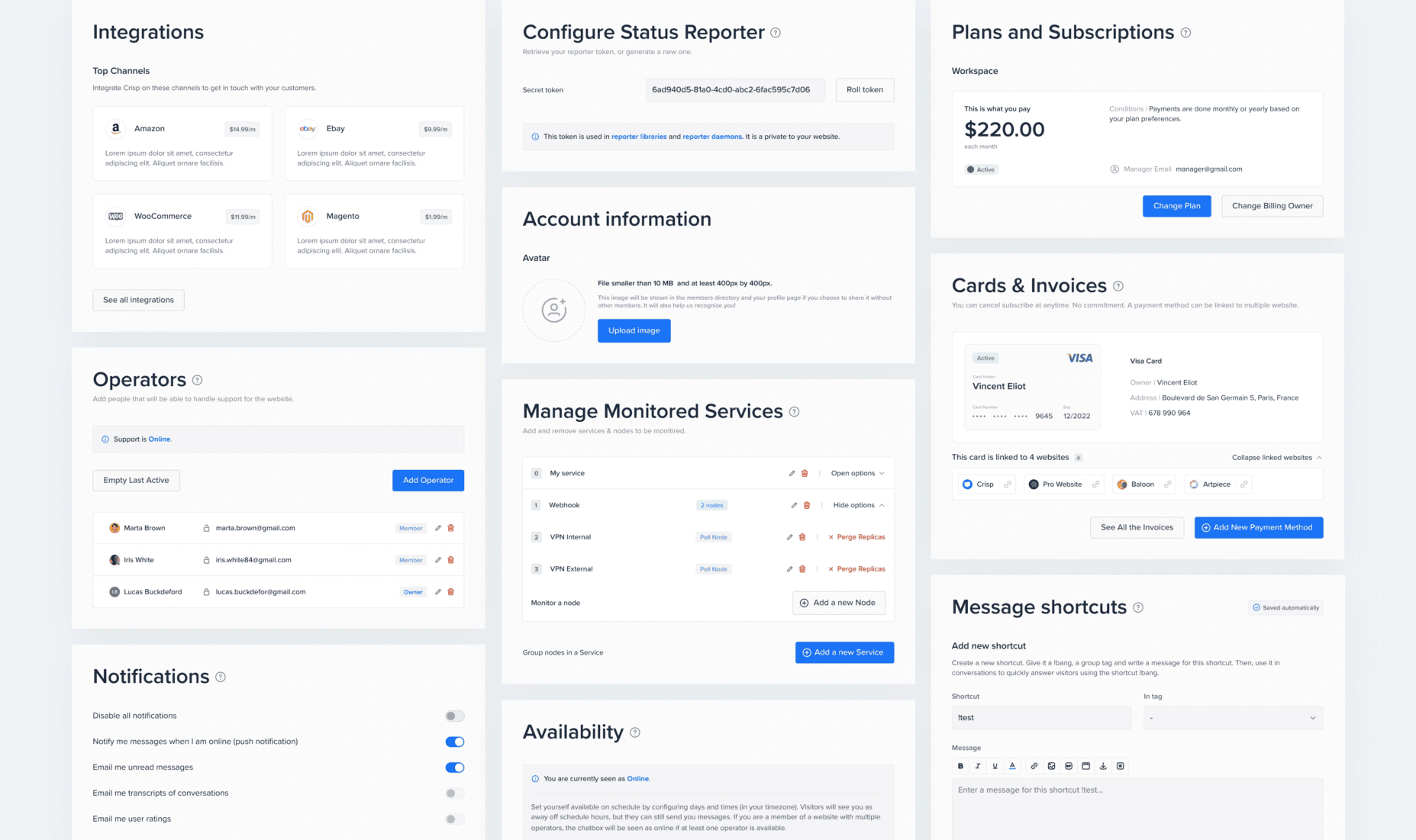The width and height of the screenshot is (1416, 840).
Task: Click the pencil icon for My service
Action: coord(792,474)
